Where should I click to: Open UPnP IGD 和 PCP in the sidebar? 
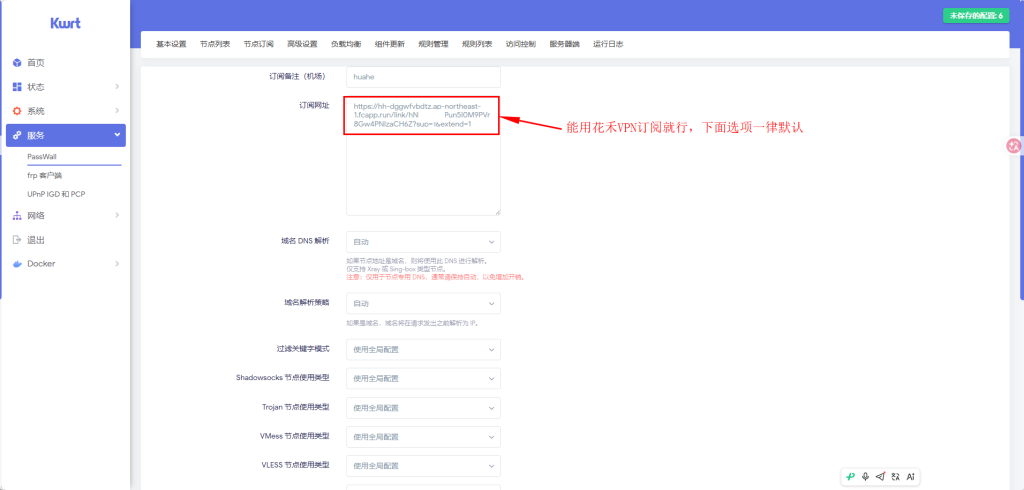click(x=56, y=194)
